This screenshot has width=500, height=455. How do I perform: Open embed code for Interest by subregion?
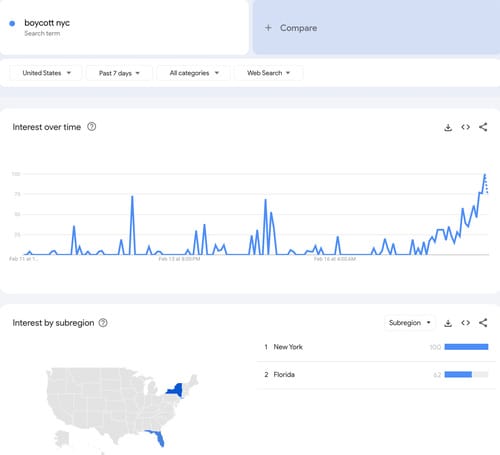point(466,323)
